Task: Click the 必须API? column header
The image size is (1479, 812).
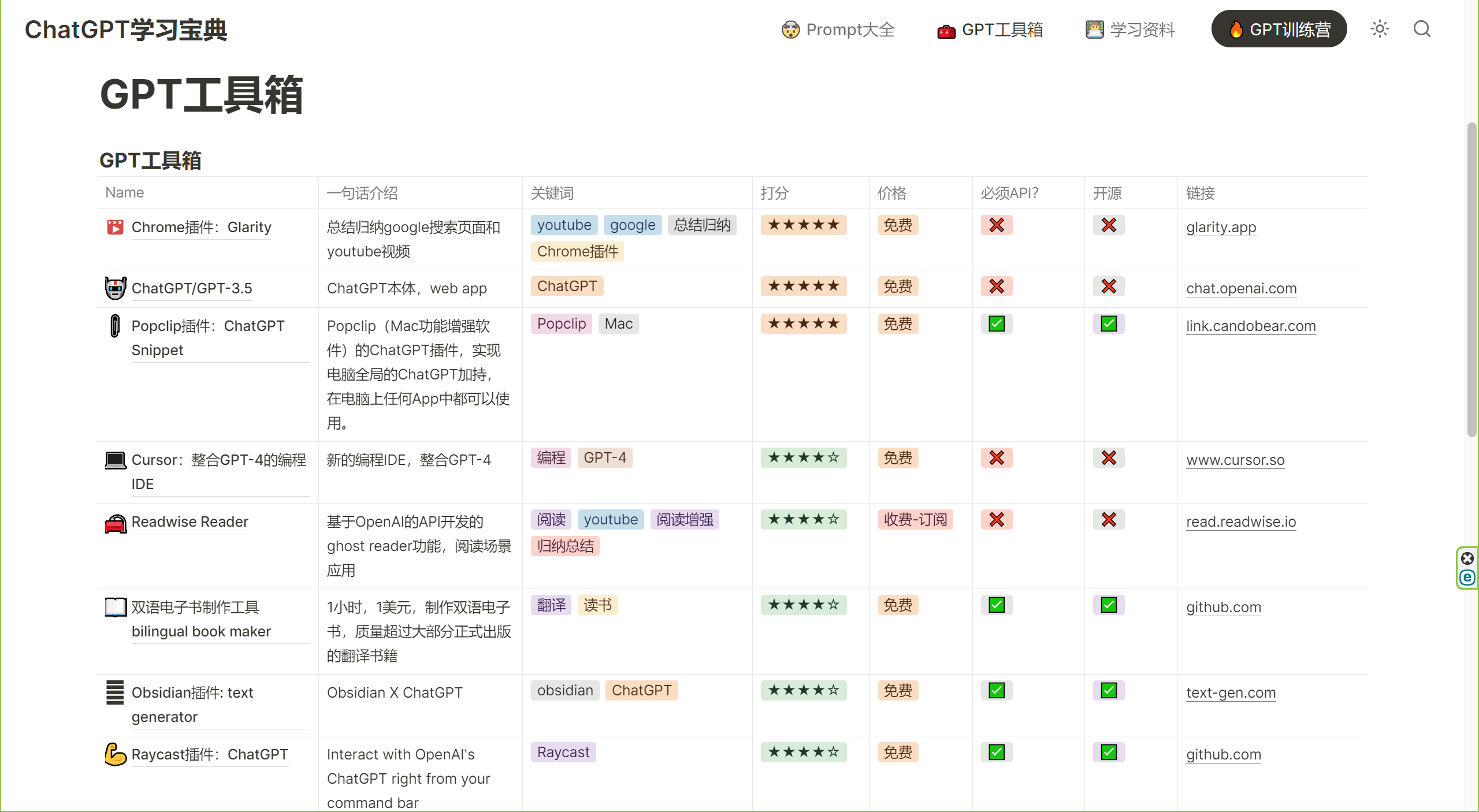Action: 1009,193
